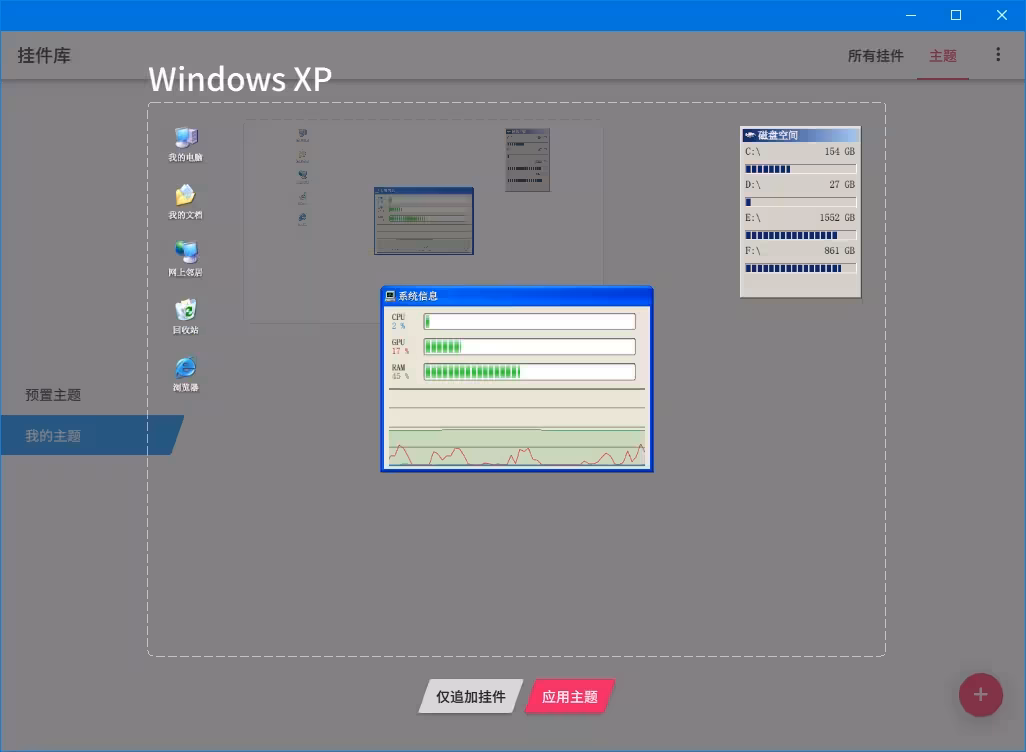Click the E:\ disk usage bar
1026x752 pixels.
click(800, 235)
